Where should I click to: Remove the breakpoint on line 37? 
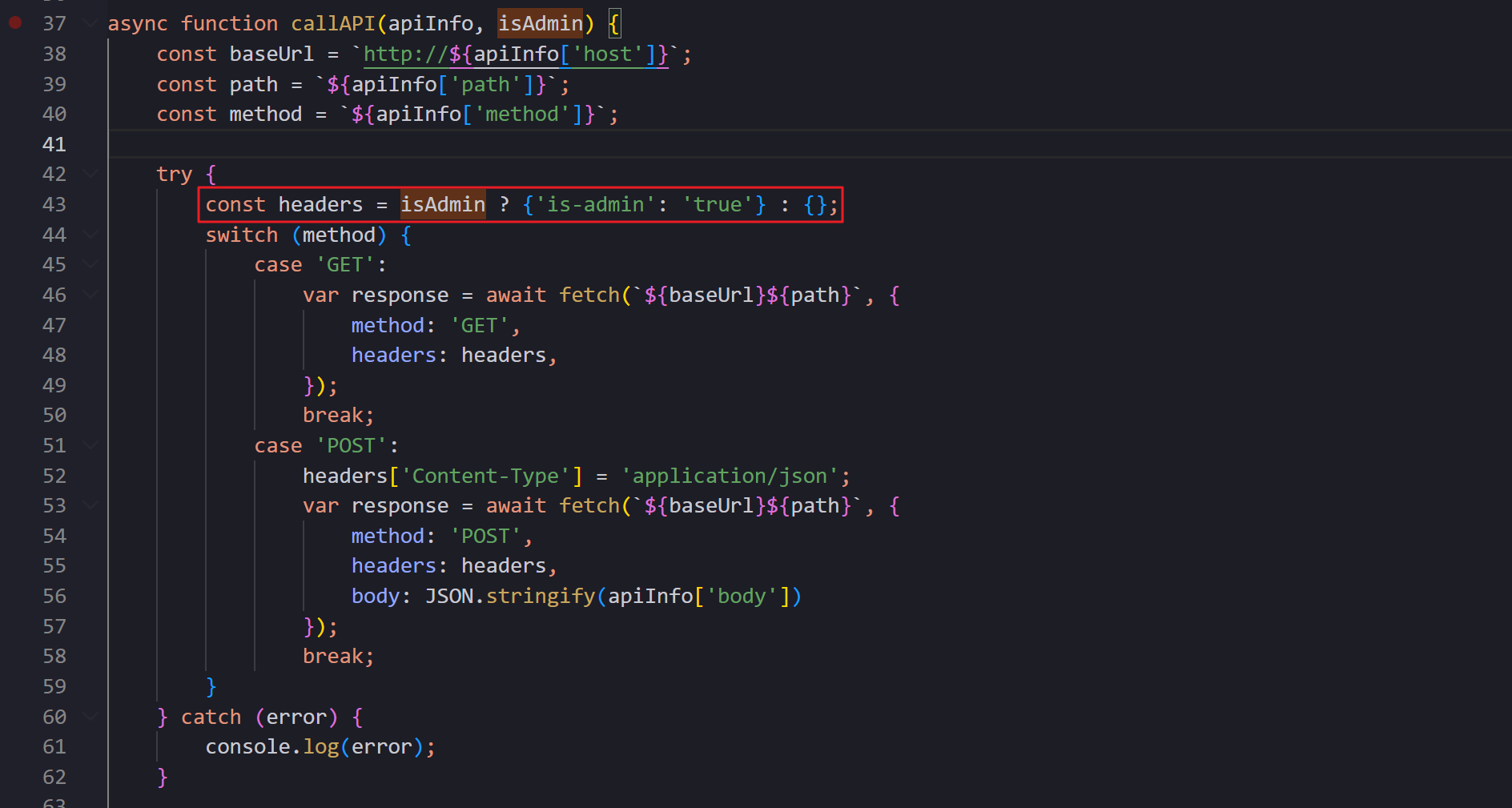tap(15, 23)
